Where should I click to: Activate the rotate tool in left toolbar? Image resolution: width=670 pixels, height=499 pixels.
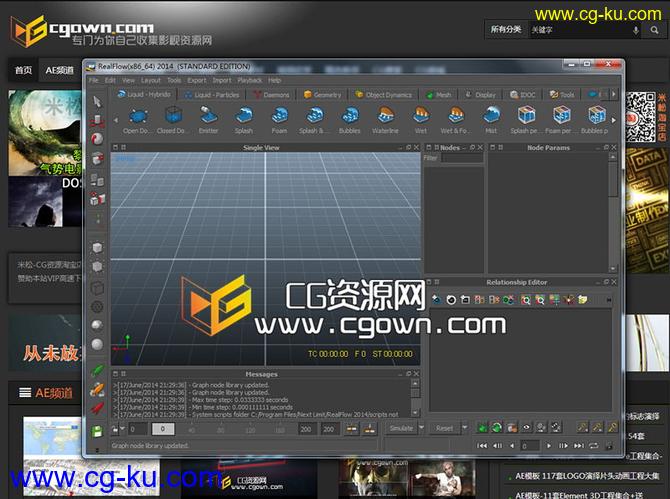tap(97, 139)
